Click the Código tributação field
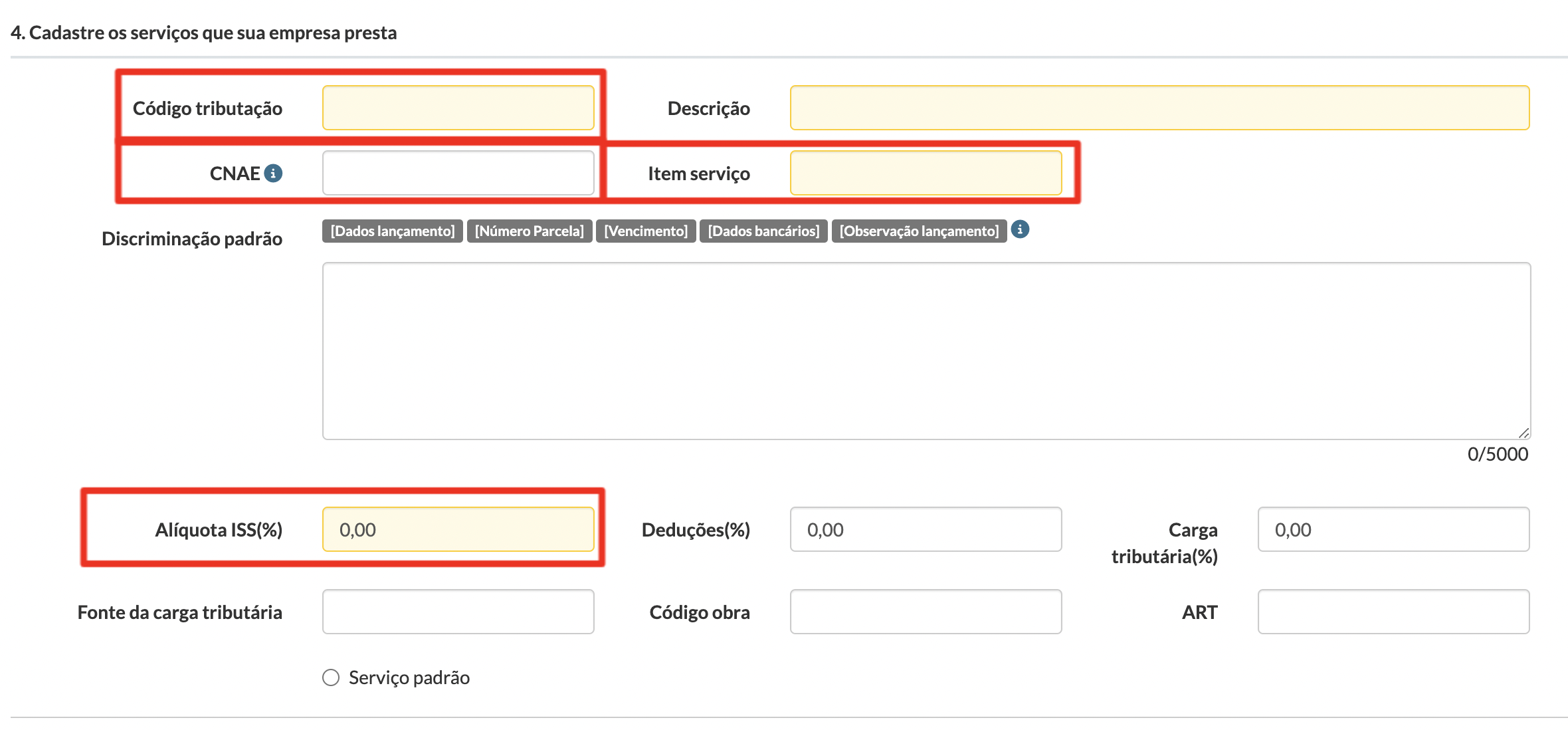Screen dimensions: 1568x730 (x=458, y=108)
